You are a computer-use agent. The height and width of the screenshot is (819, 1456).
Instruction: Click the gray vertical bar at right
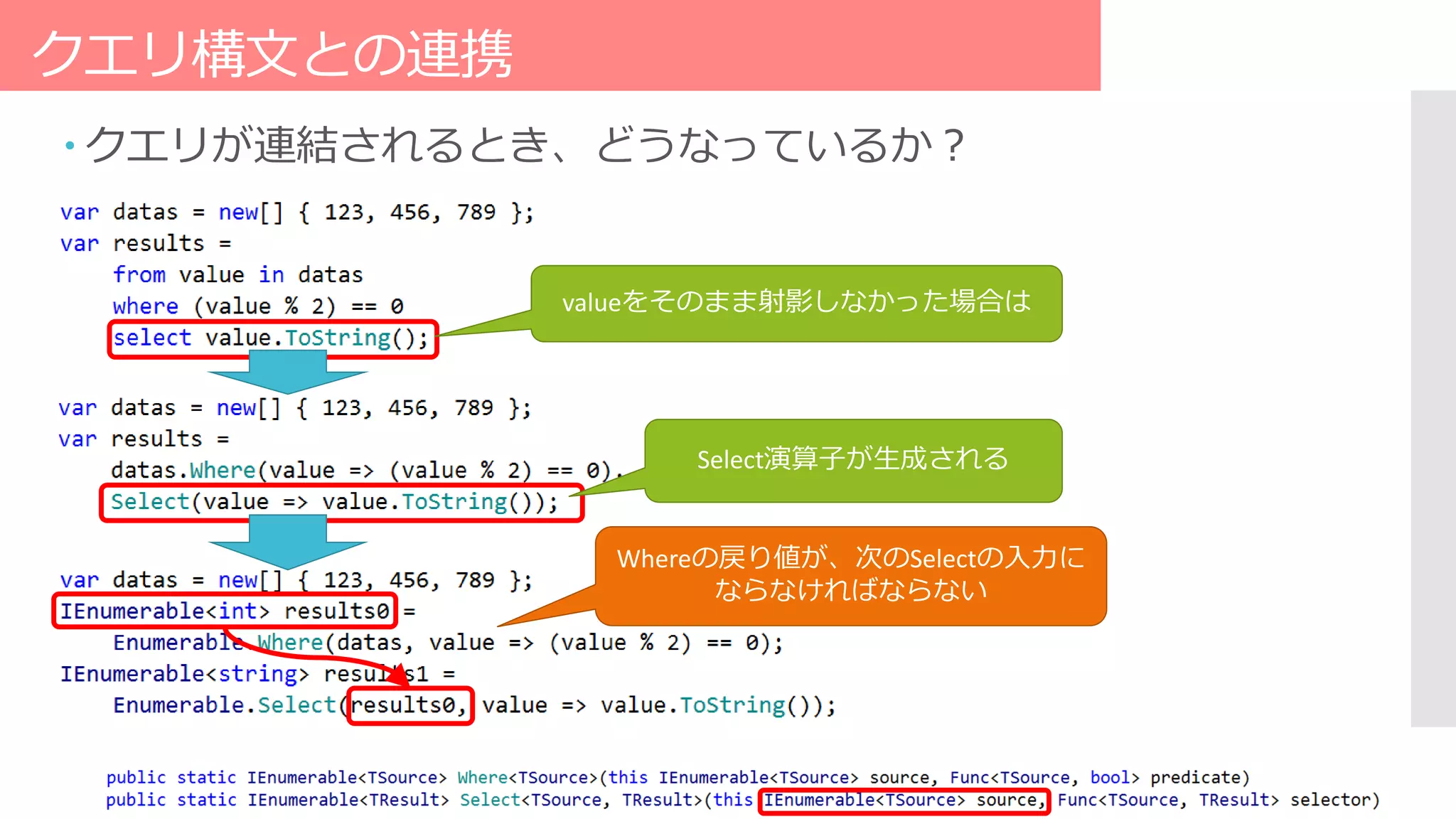1433,409
